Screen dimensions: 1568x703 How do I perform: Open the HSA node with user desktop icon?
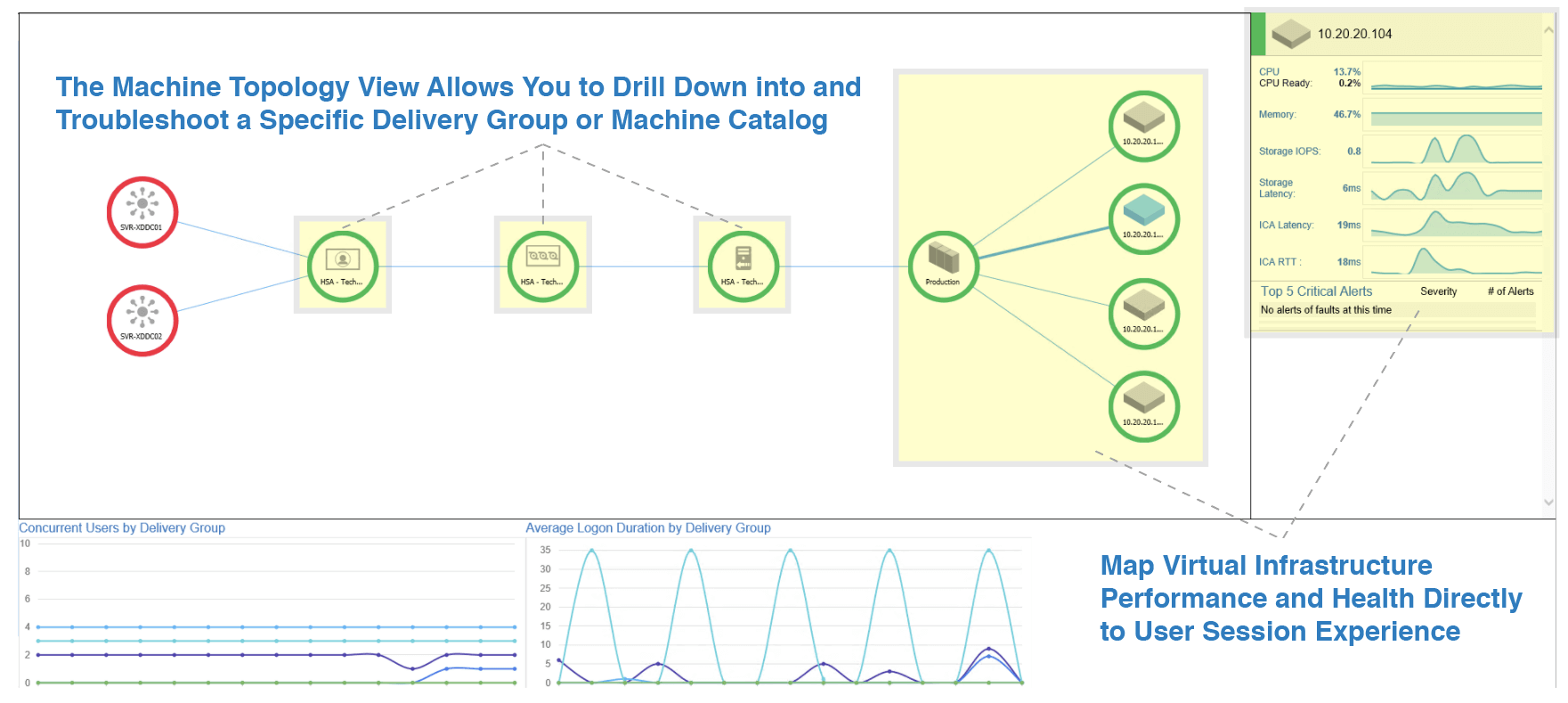click(343, 266)
